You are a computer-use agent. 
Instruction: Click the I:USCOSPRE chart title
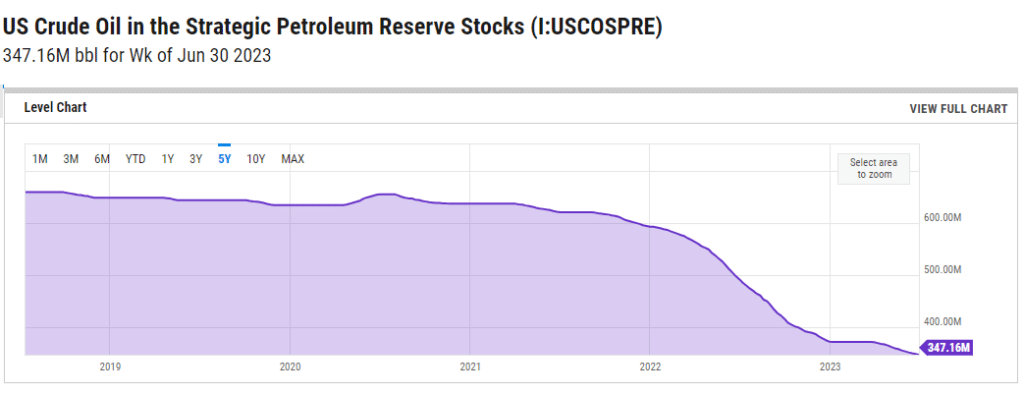(332, 27)
